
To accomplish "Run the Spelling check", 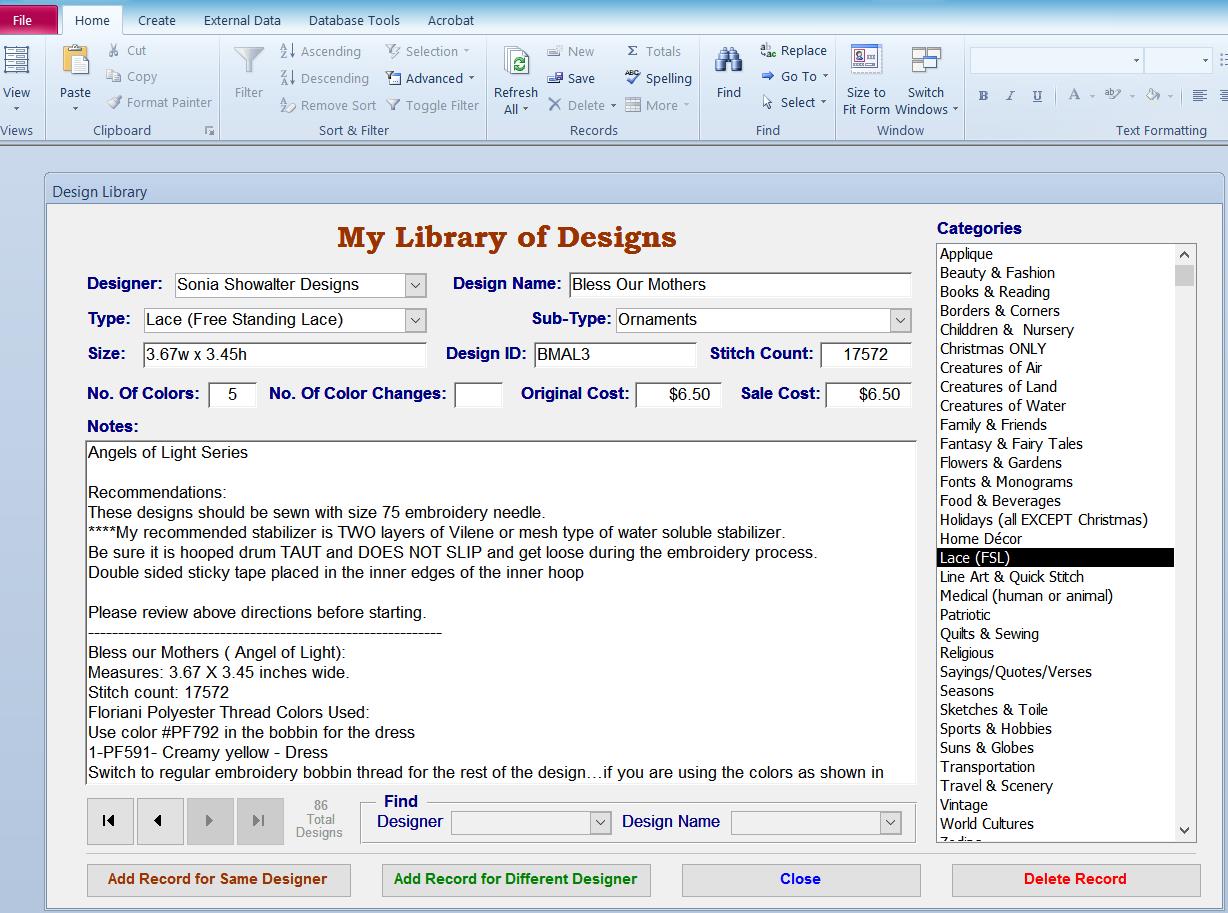I will [658, 78].
